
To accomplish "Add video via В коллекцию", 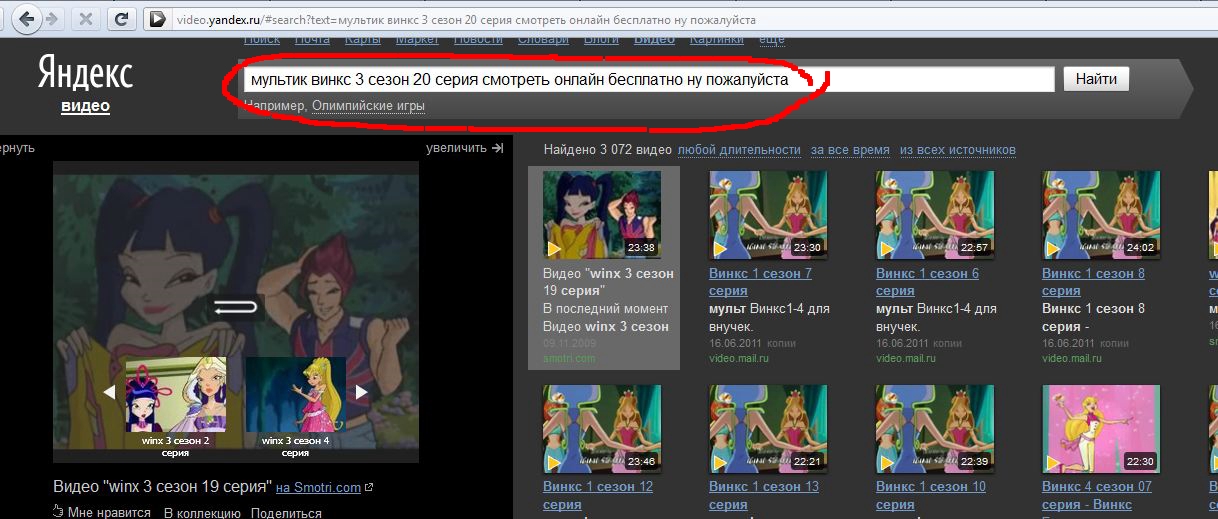I will click(201, 512).
